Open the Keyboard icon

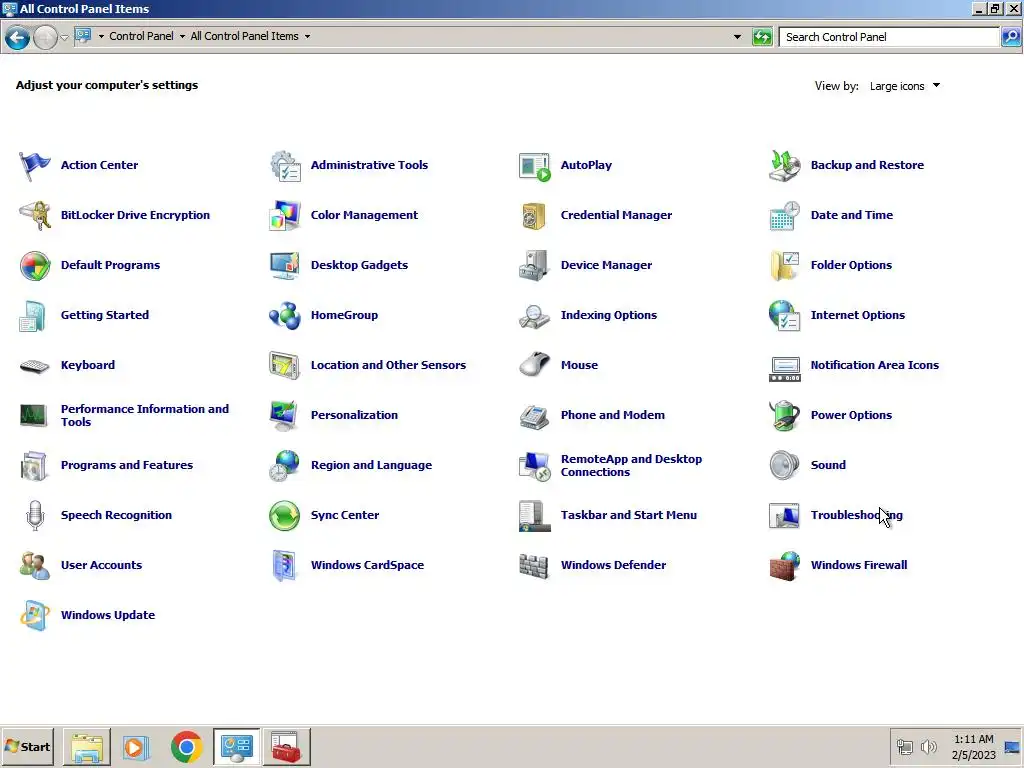(35, 366)
